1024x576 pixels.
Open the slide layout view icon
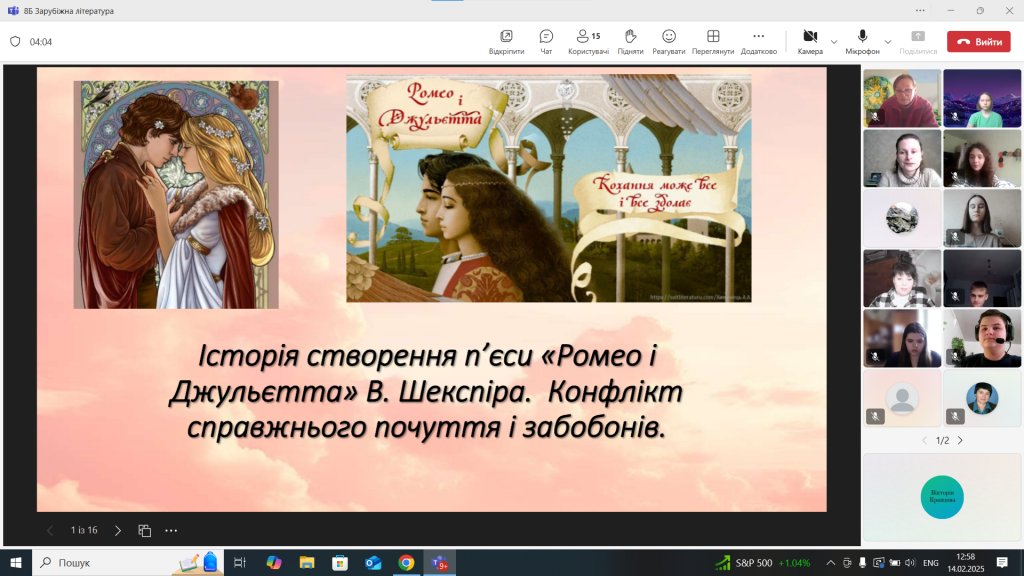(145, 530)
